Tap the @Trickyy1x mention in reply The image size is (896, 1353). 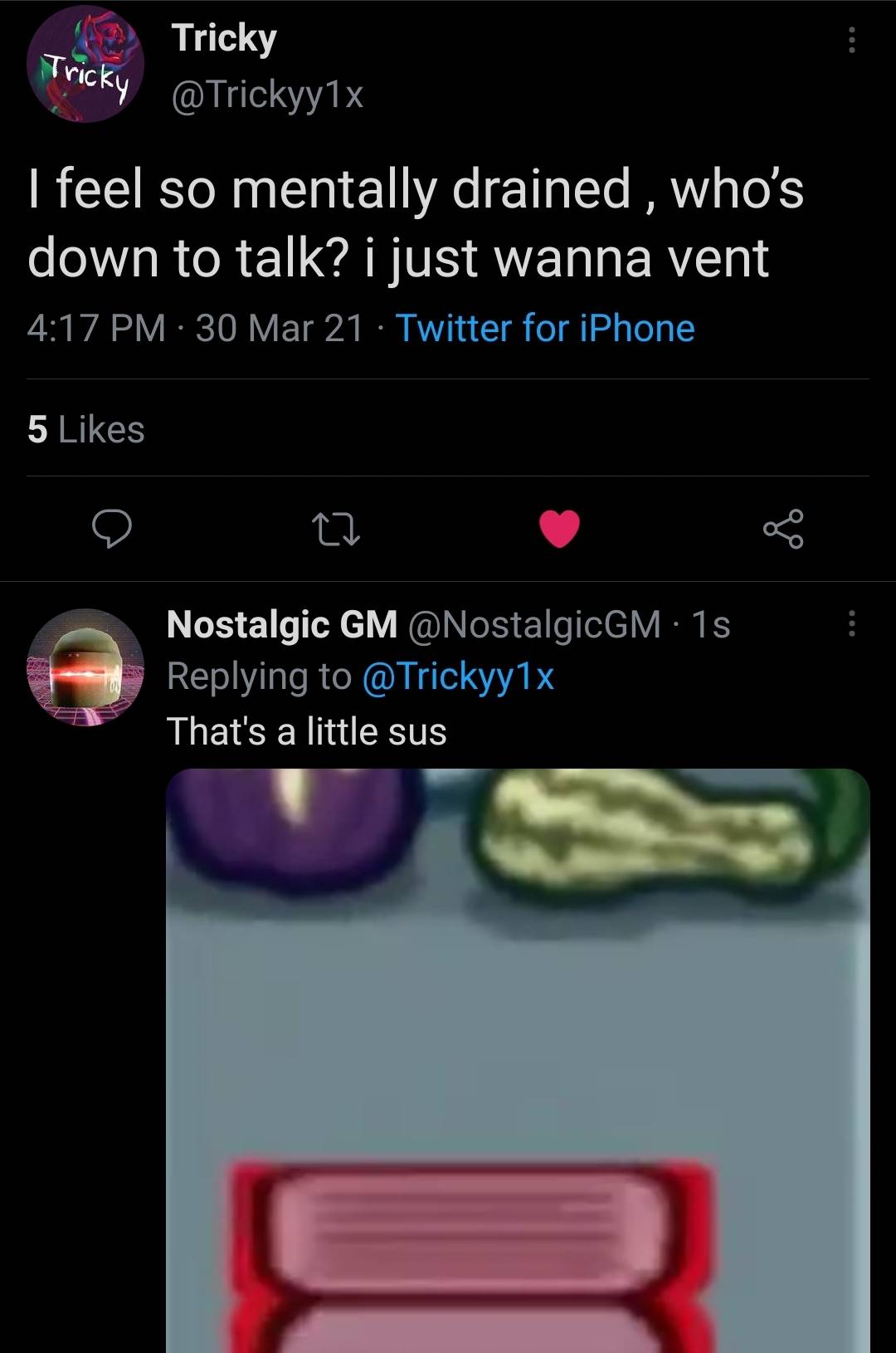(x=458, y=676)
